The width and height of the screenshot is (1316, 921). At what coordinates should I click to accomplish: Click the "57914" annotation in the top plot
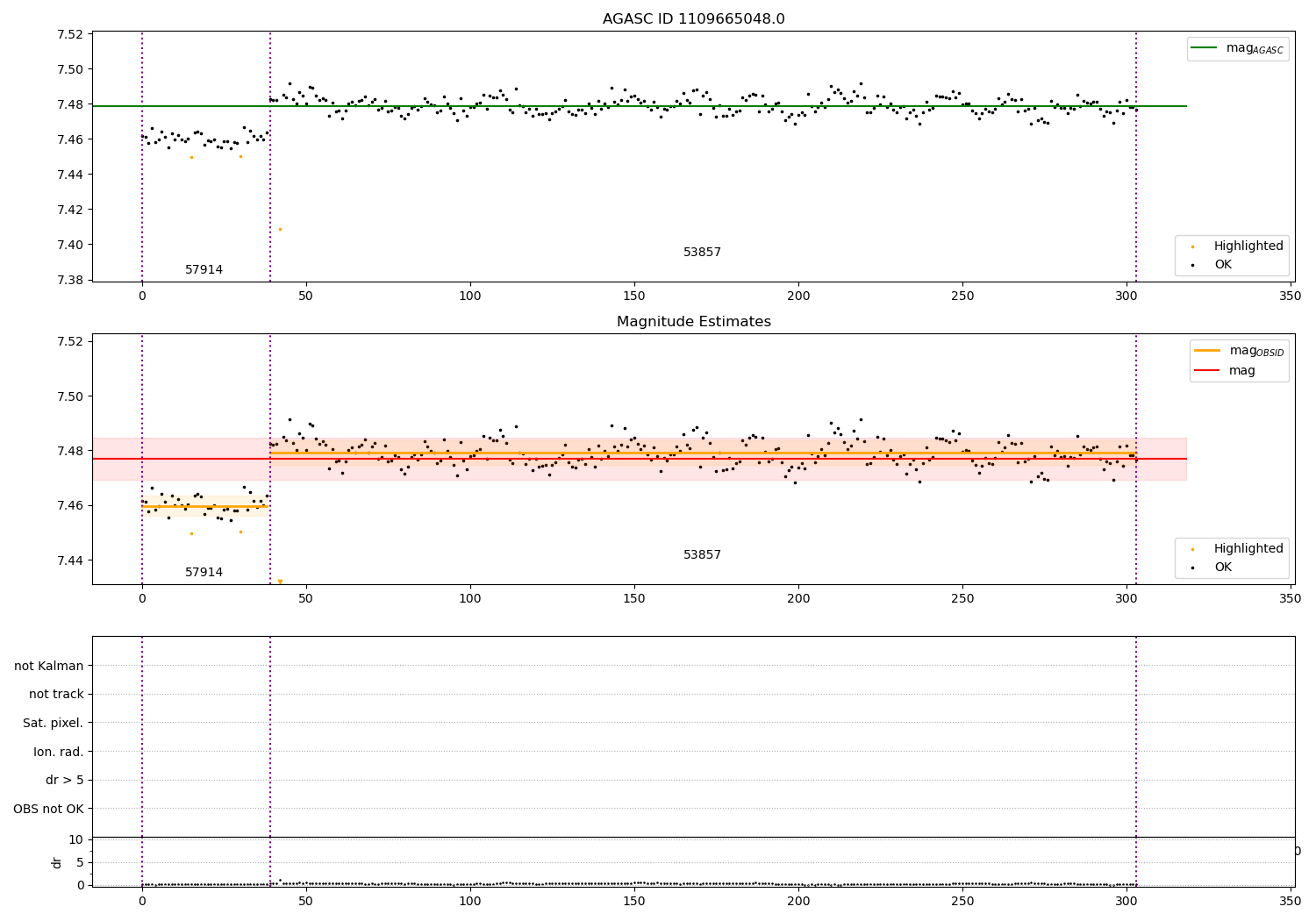point(204,270)
